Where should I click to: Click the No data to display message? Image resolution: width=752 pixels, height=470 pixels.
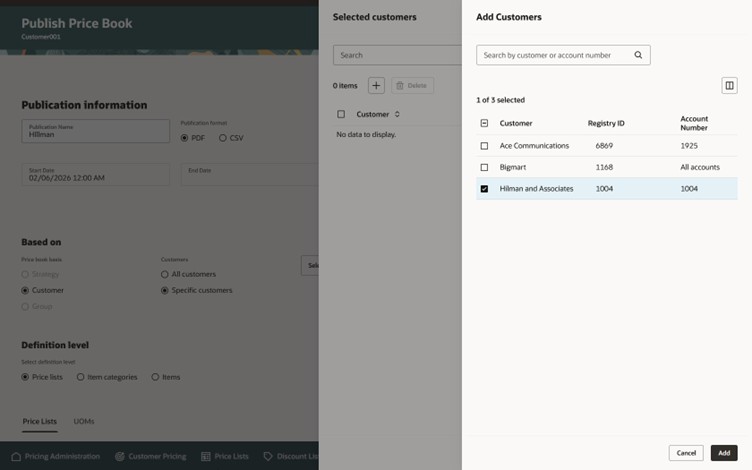click(x=366, y=135)
